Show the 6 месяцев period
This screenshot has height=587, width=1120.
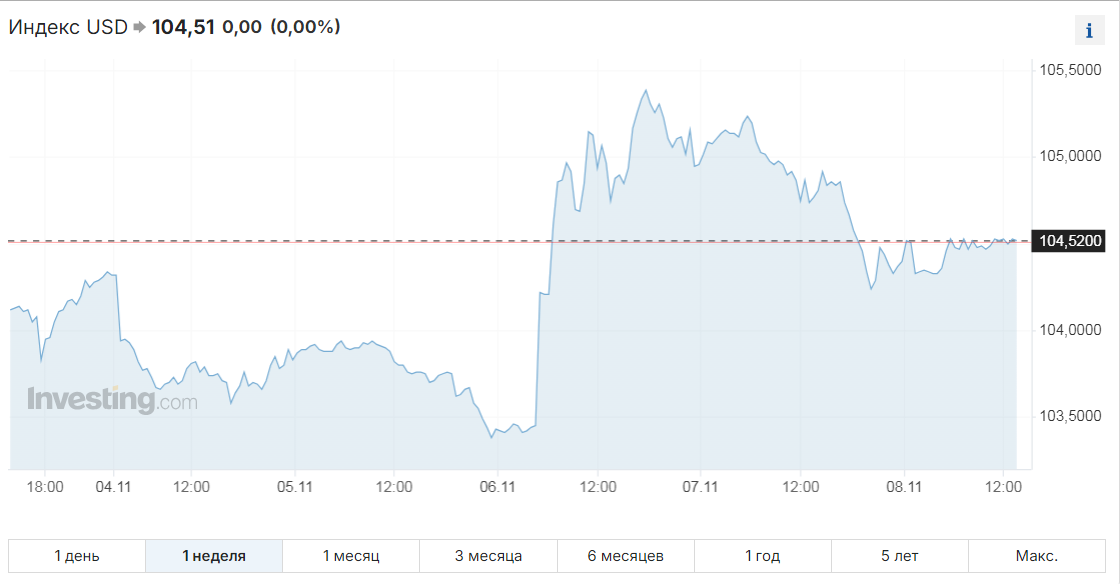626,556
